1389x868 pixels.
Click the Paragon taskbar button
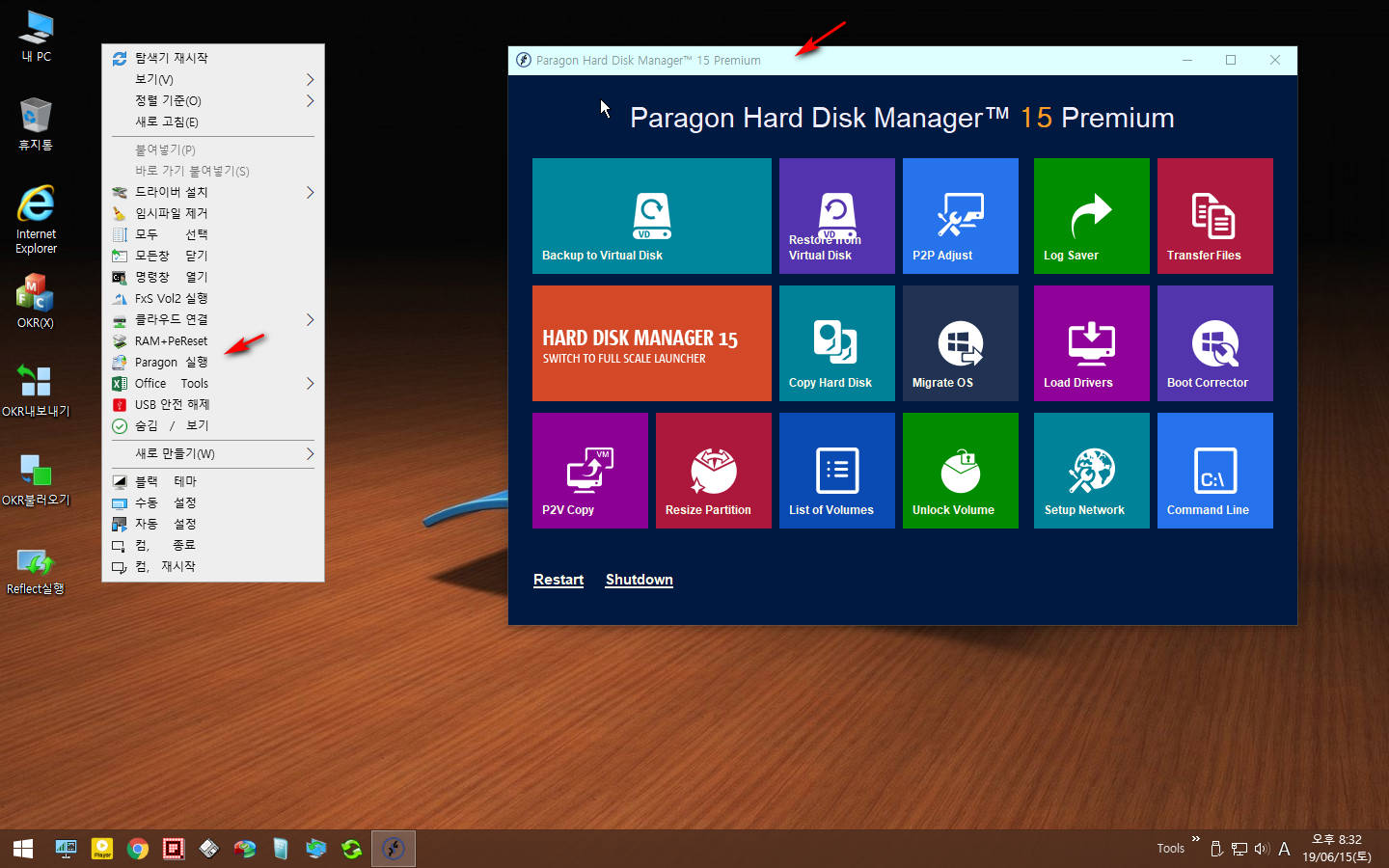tap(394, 849)
